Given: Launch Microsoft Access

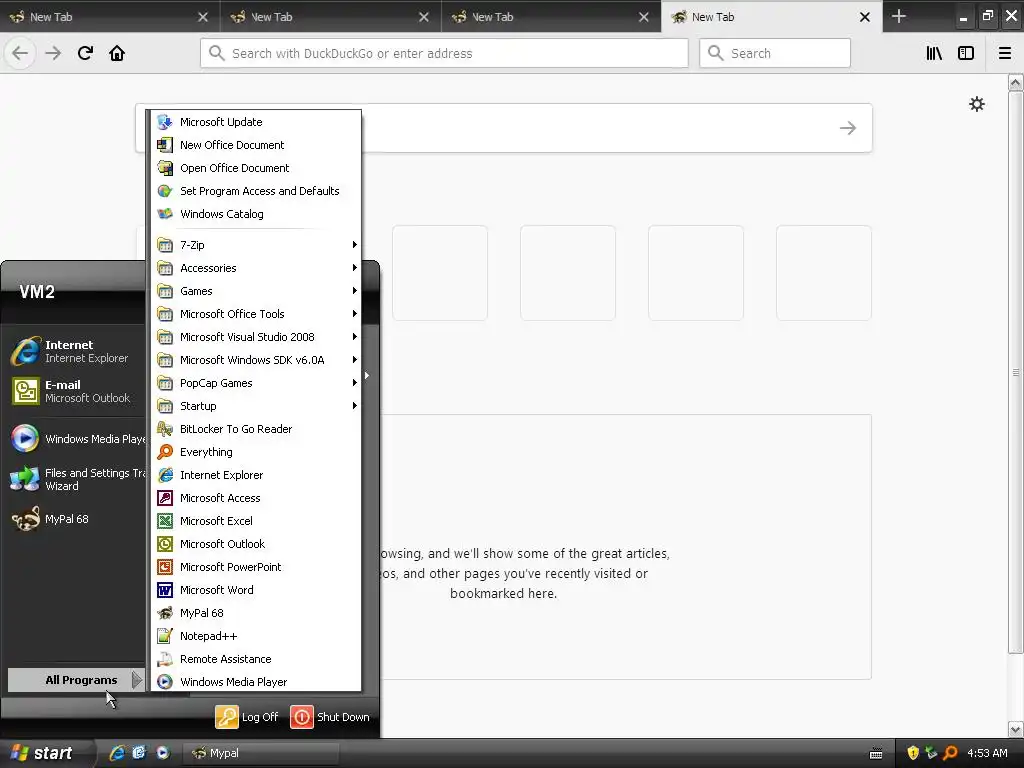Looking at the screenshot, I should (x=256, y=498).
